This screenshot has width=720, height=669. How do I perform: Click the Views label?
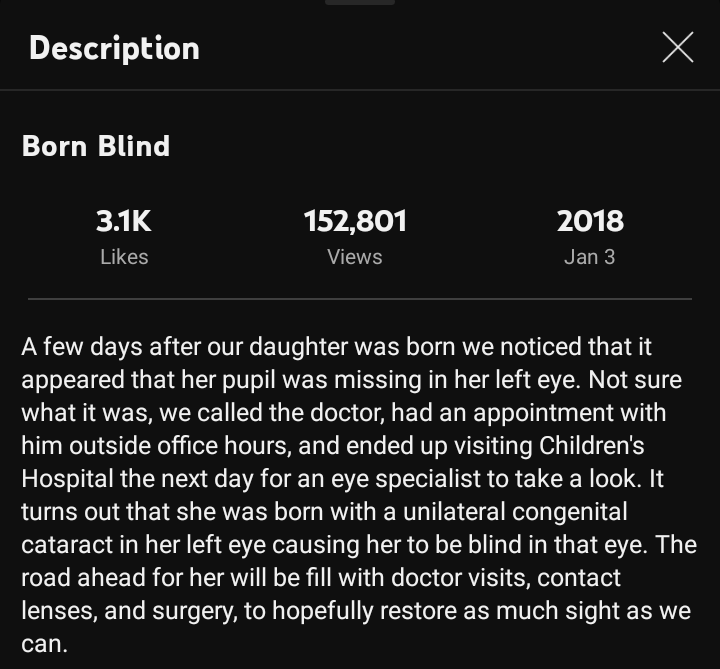[355, 257]
